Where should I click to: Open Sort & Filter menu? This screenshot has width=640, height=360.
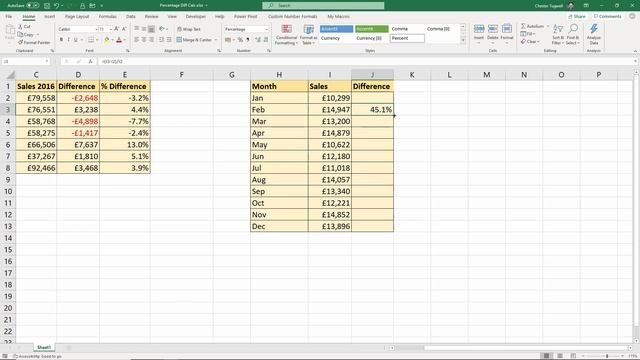tap(558, 34)
